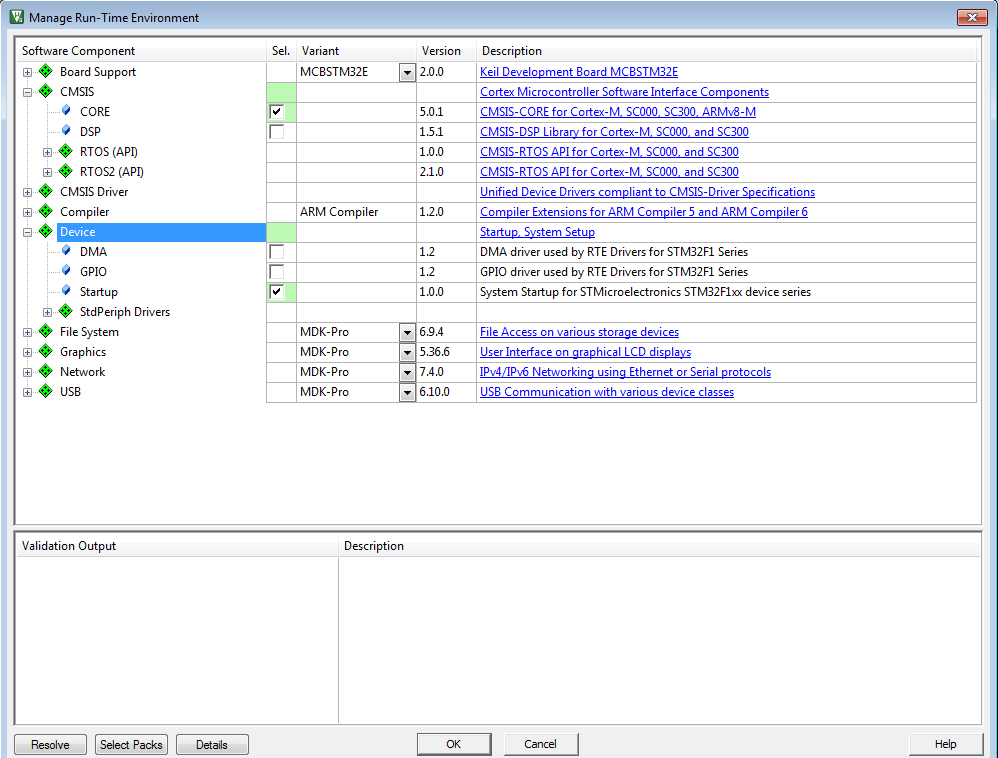
Task: Click the Version column header
Action: tap(446, 50)
